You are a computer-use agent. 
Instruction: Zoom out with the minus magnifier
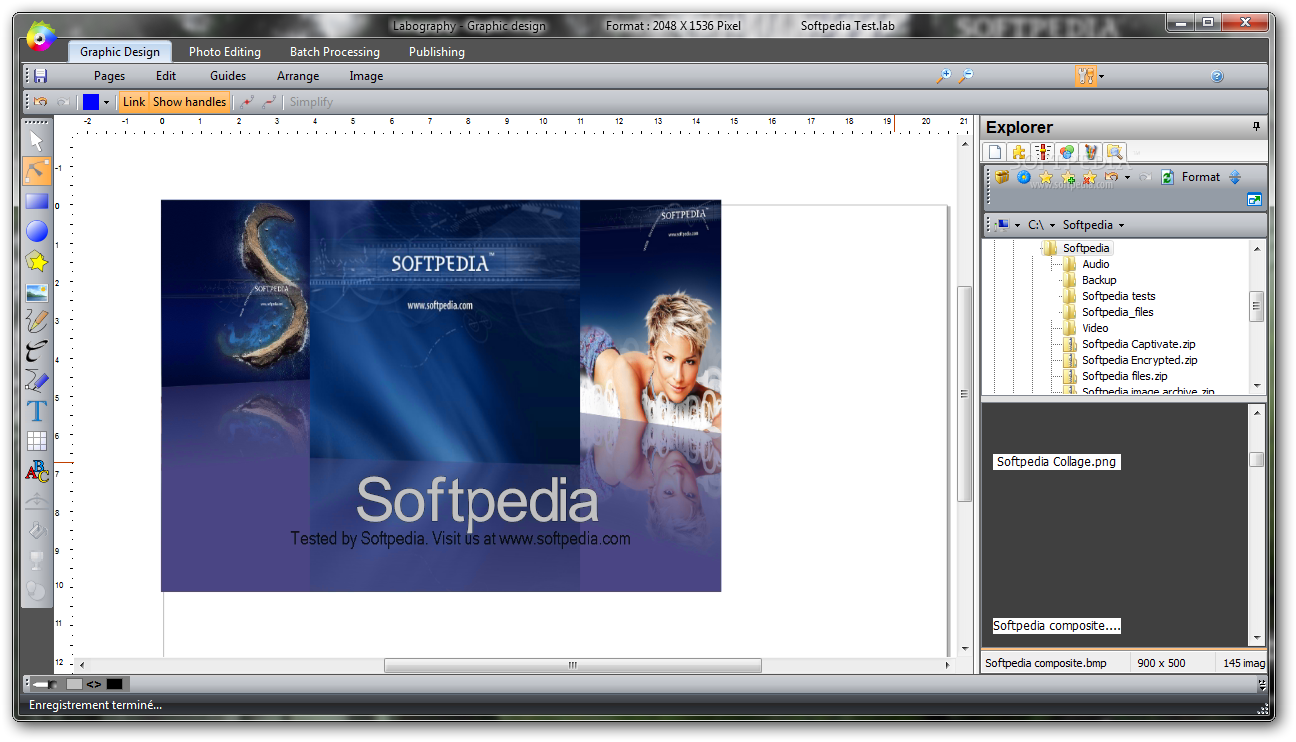point(966,76)
